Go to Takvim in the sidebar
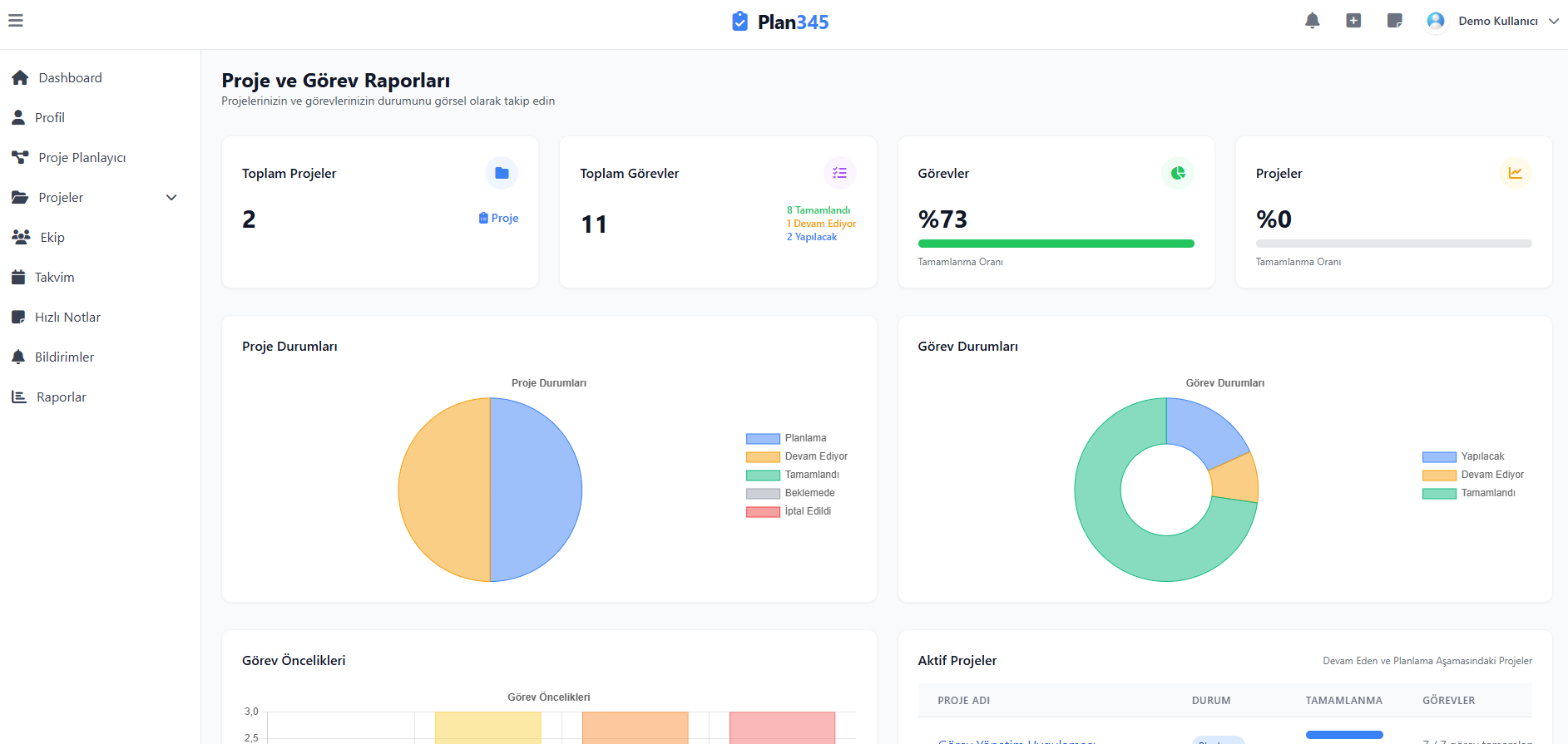Screen dimensions: 1568x744 [x=54, y=278]
